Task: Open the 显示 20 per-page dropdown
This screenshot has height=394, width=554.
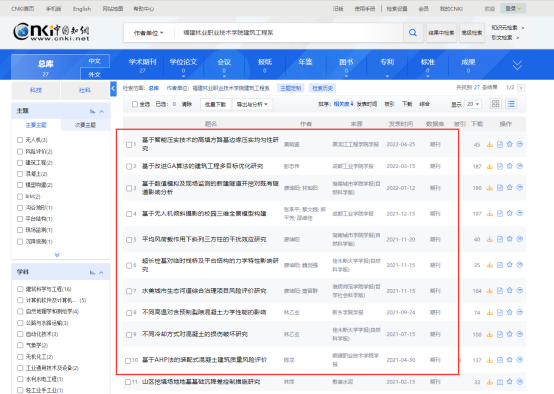Action: (x=473, y=104)
